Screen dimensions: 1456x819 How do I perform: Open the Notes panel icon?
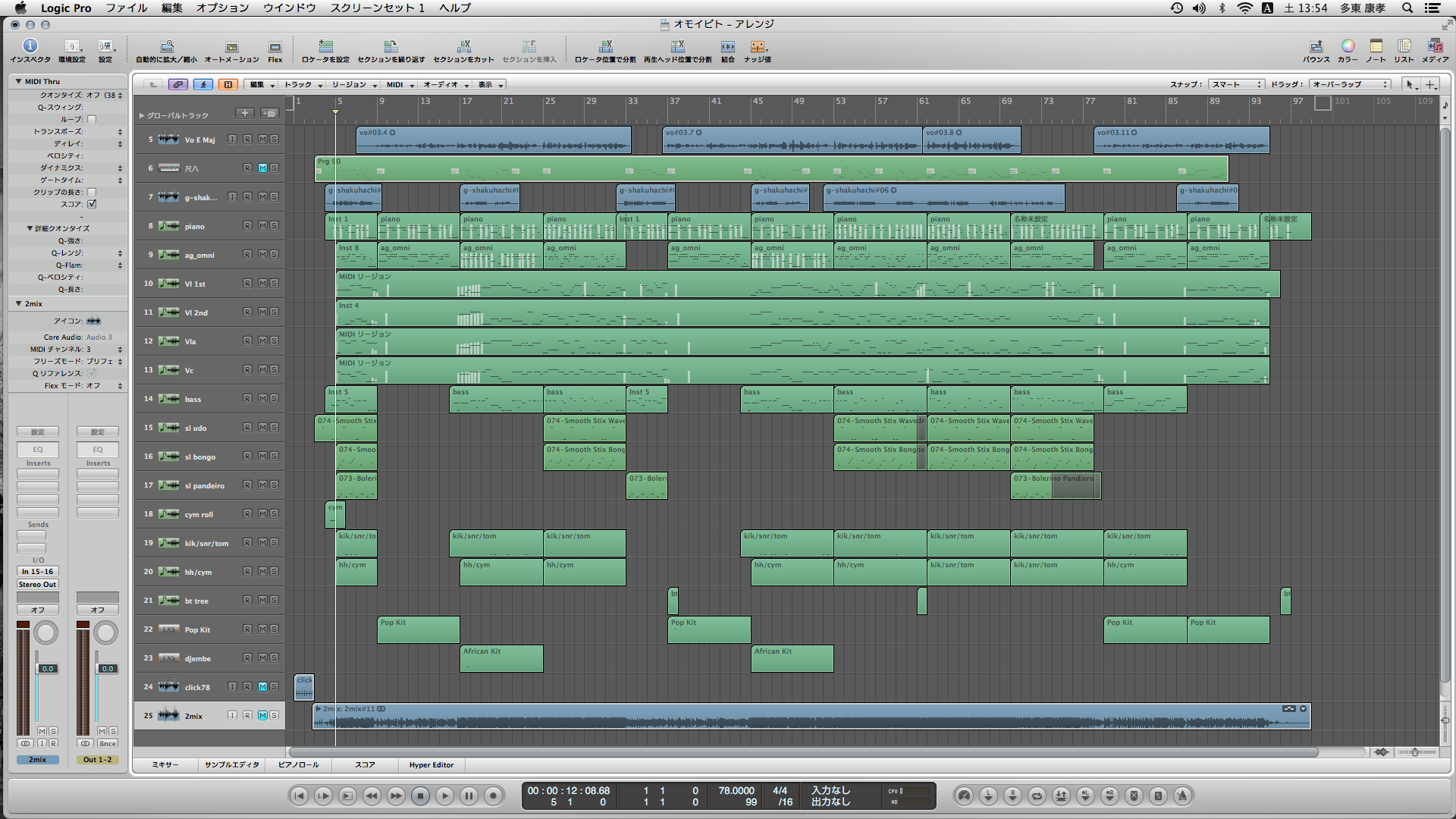[x=1376, y=47]
